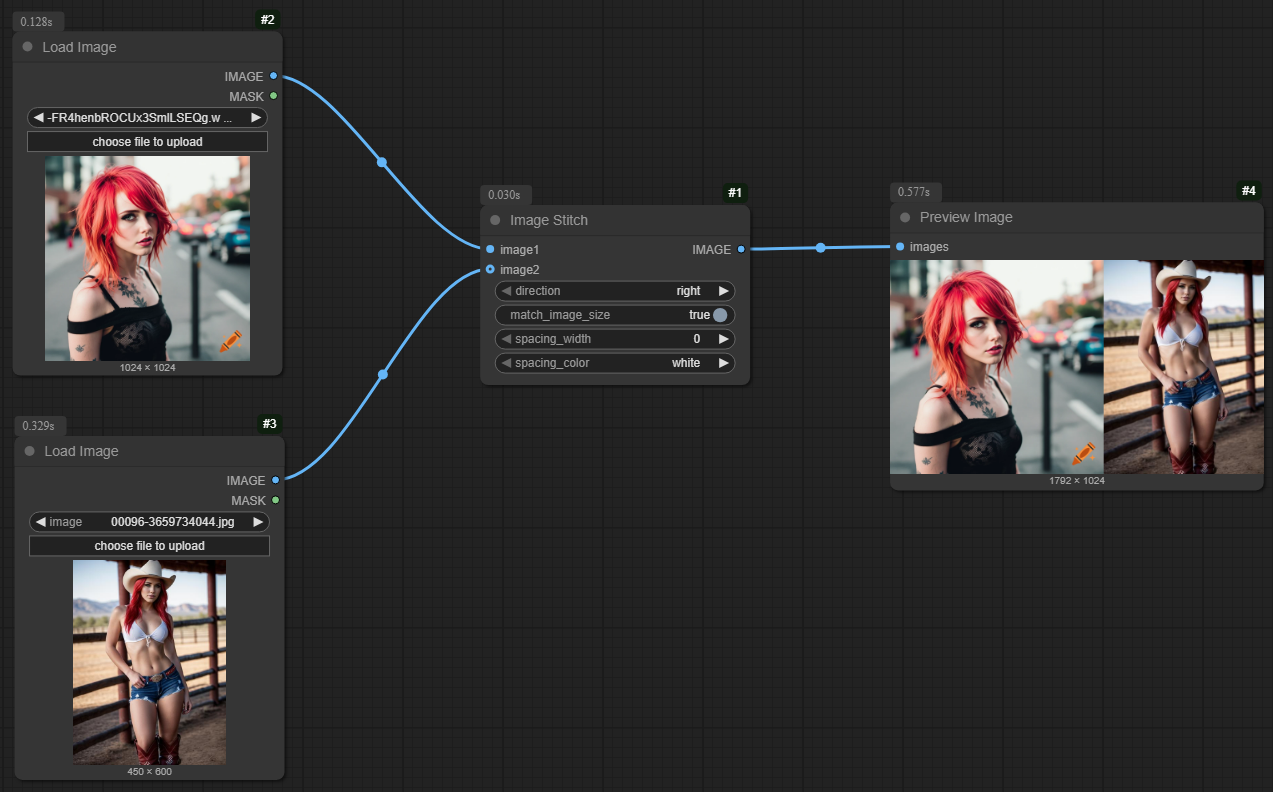Click the #4 badge above Preview Image

1249,190
